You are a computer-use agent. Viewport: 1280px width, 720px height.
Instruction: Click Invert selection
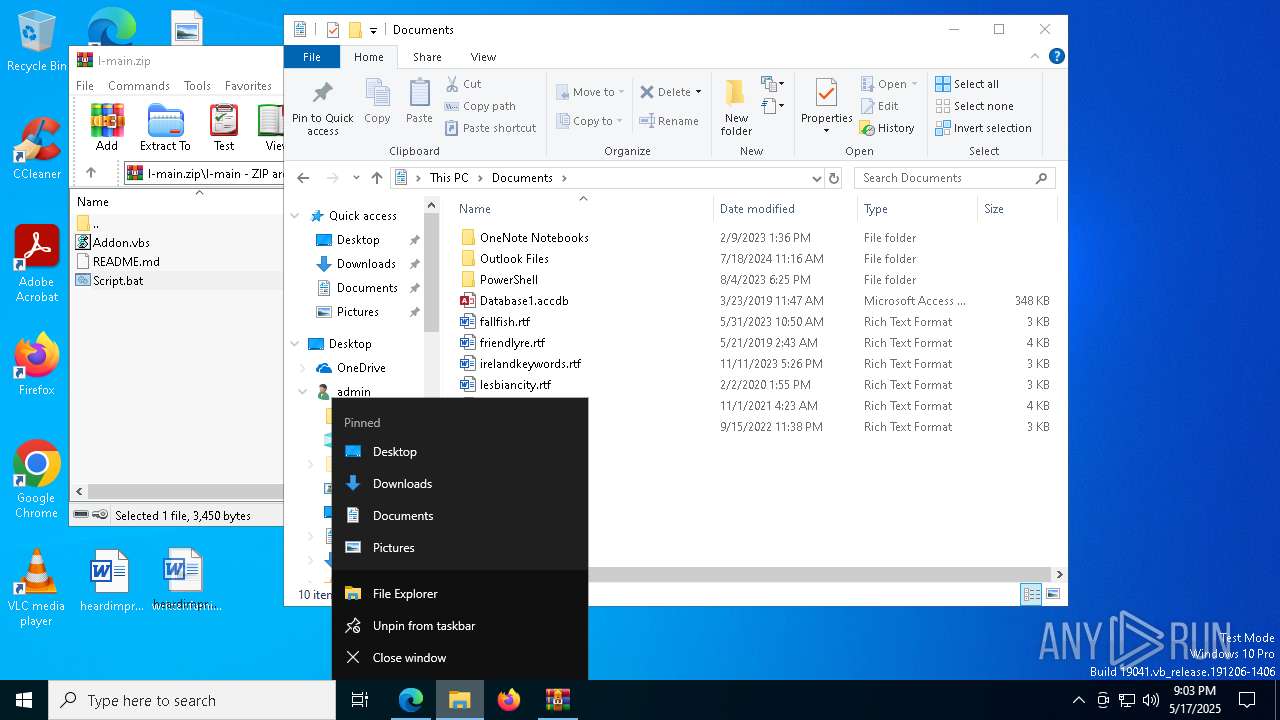[x=983, y=128]
